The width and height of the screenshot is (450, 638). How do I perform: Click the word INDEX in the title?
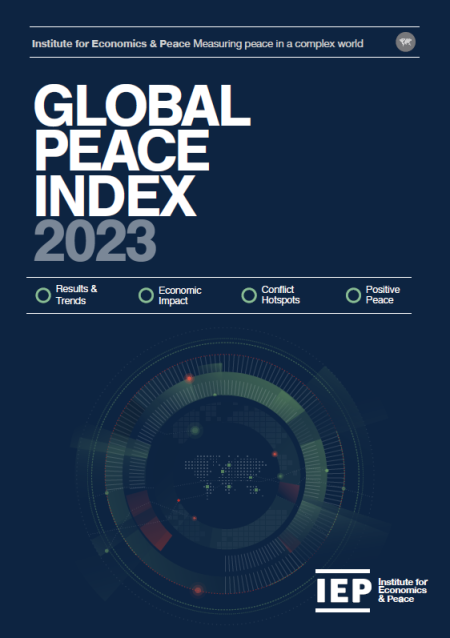(x=116, y=196)
